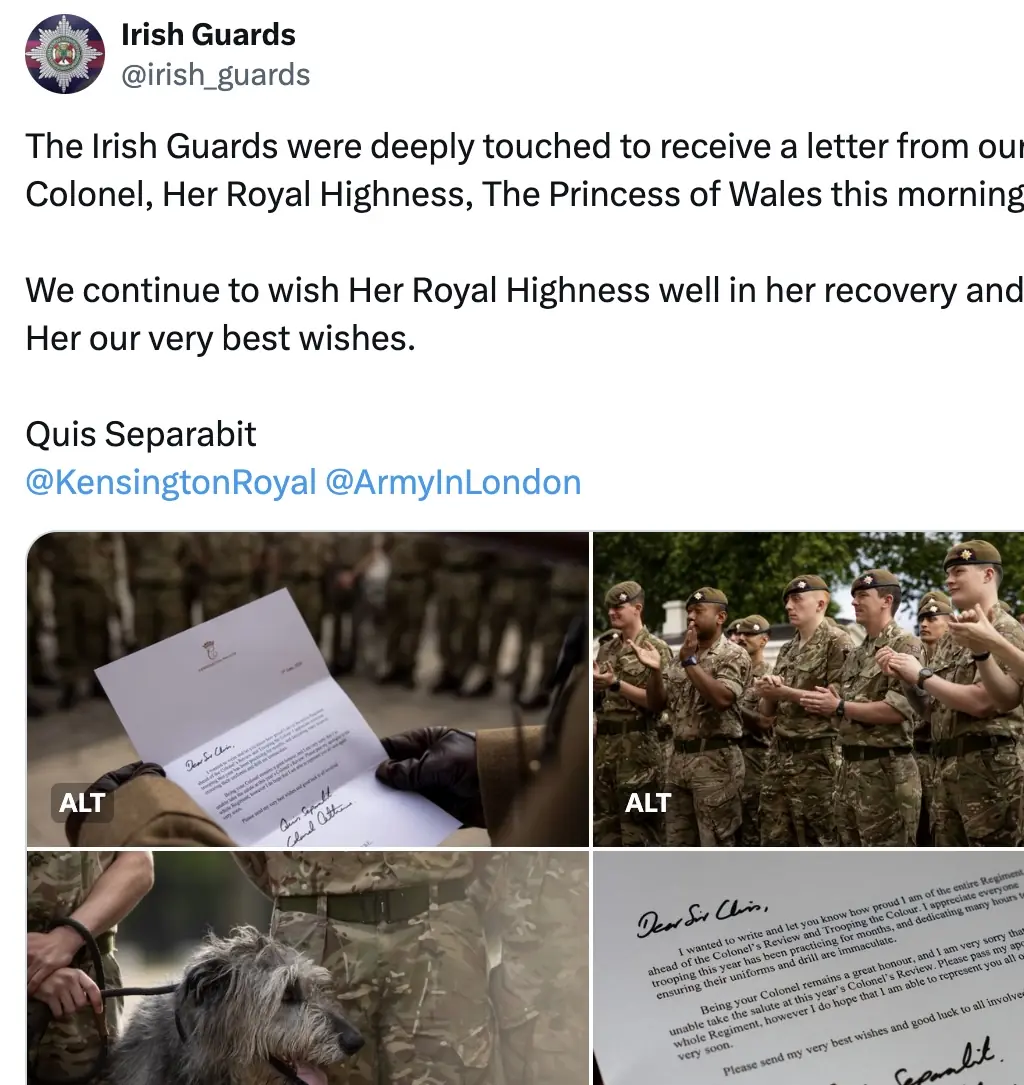Open close-up photo of Dear Sir Chris letter

tap(808, 968)
